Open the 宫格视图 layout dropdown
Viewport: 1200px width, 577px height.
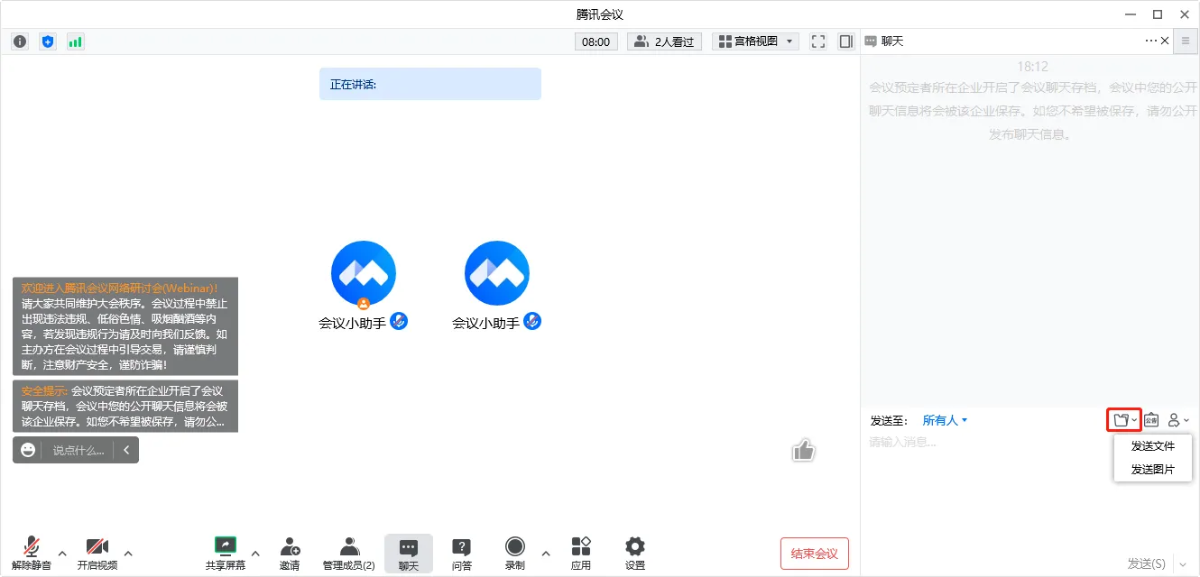point(755,41)
